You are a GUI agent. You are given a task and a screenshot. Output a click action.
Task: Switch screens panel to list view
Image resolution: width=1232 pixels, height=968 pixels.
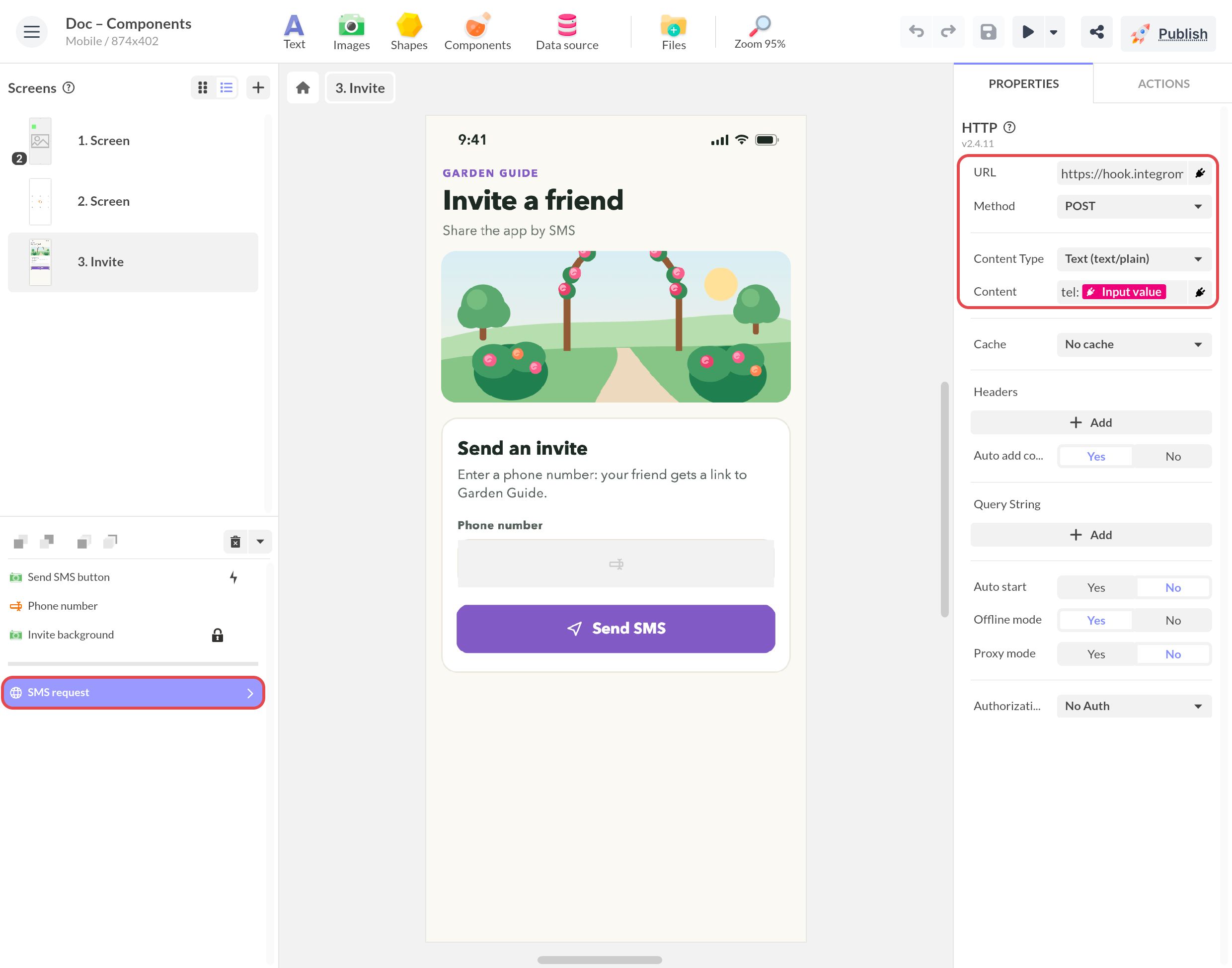[x=227, y=87]
